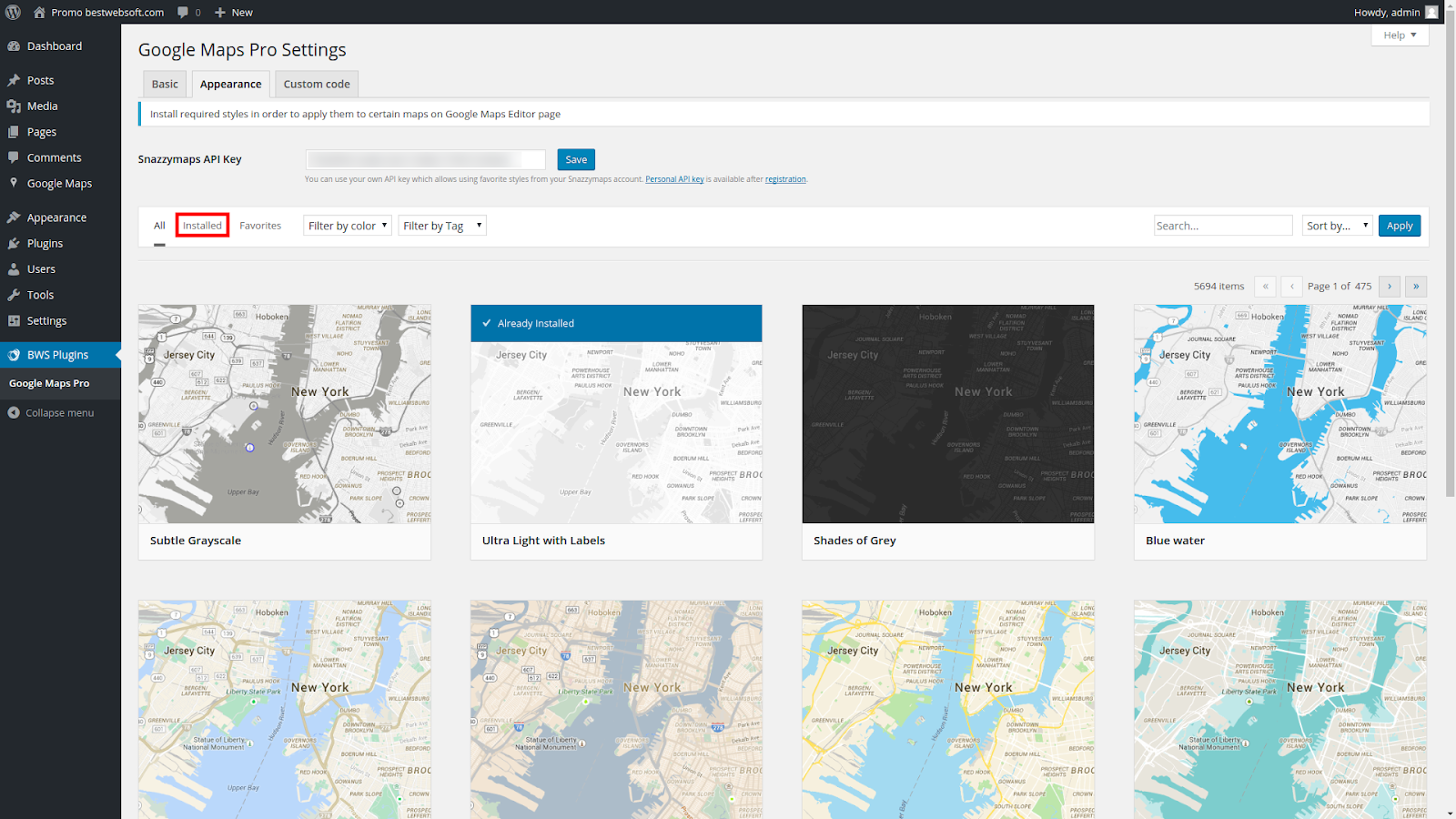Show Favorites styles filter

260,226
